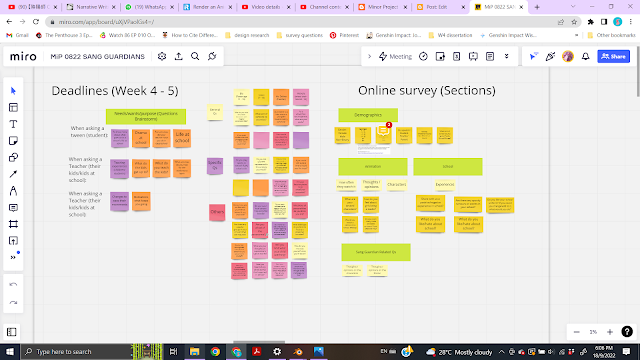Switch to the Video details tab

(x=266, y=7)
